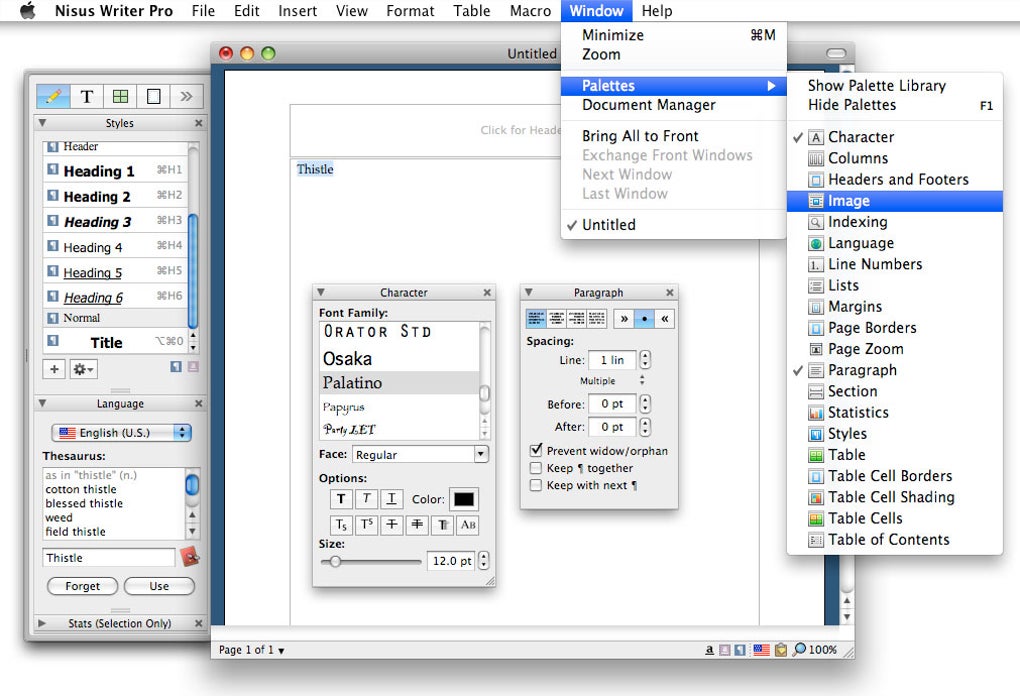
Task: Open the Face Regular dropdown
Action: [420, 454]
